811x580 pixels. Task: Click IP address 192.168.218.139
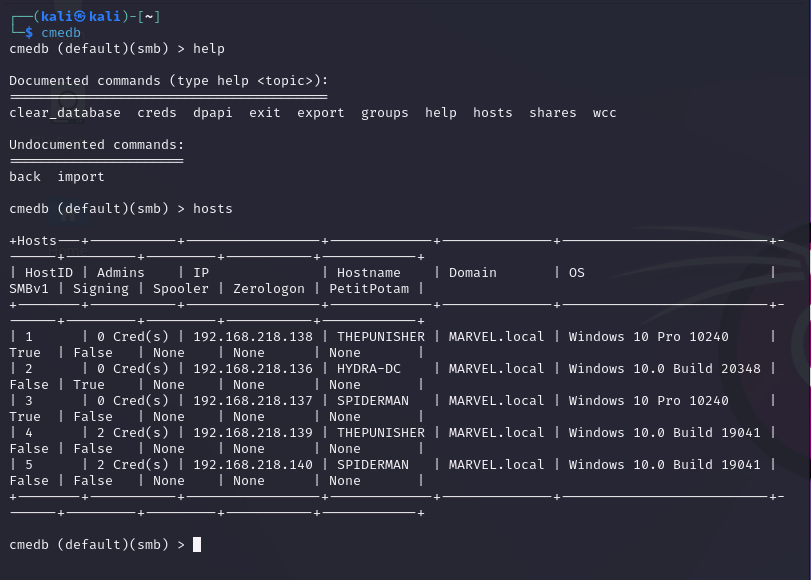point(253,433)
